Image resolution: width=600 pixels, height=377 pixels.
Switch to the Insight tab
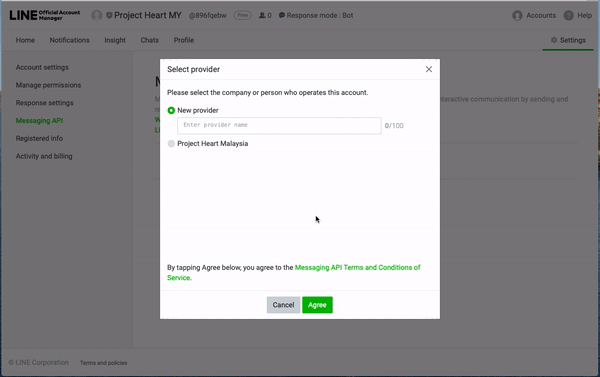point(115,40)
